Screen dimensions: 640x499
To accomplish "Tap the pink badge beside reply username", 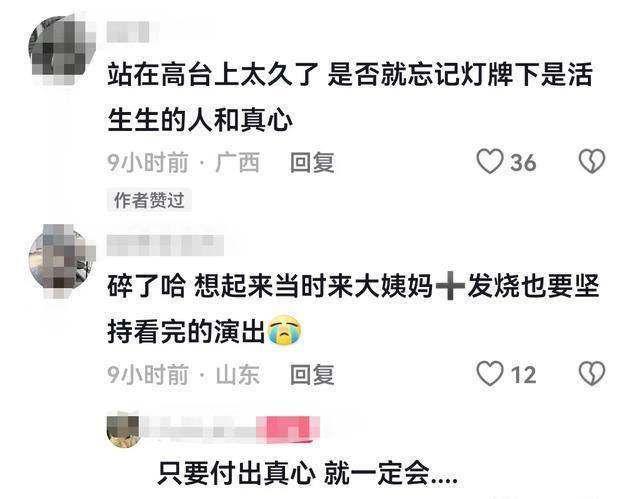I will pyautogui.click(x=289, y=429).
